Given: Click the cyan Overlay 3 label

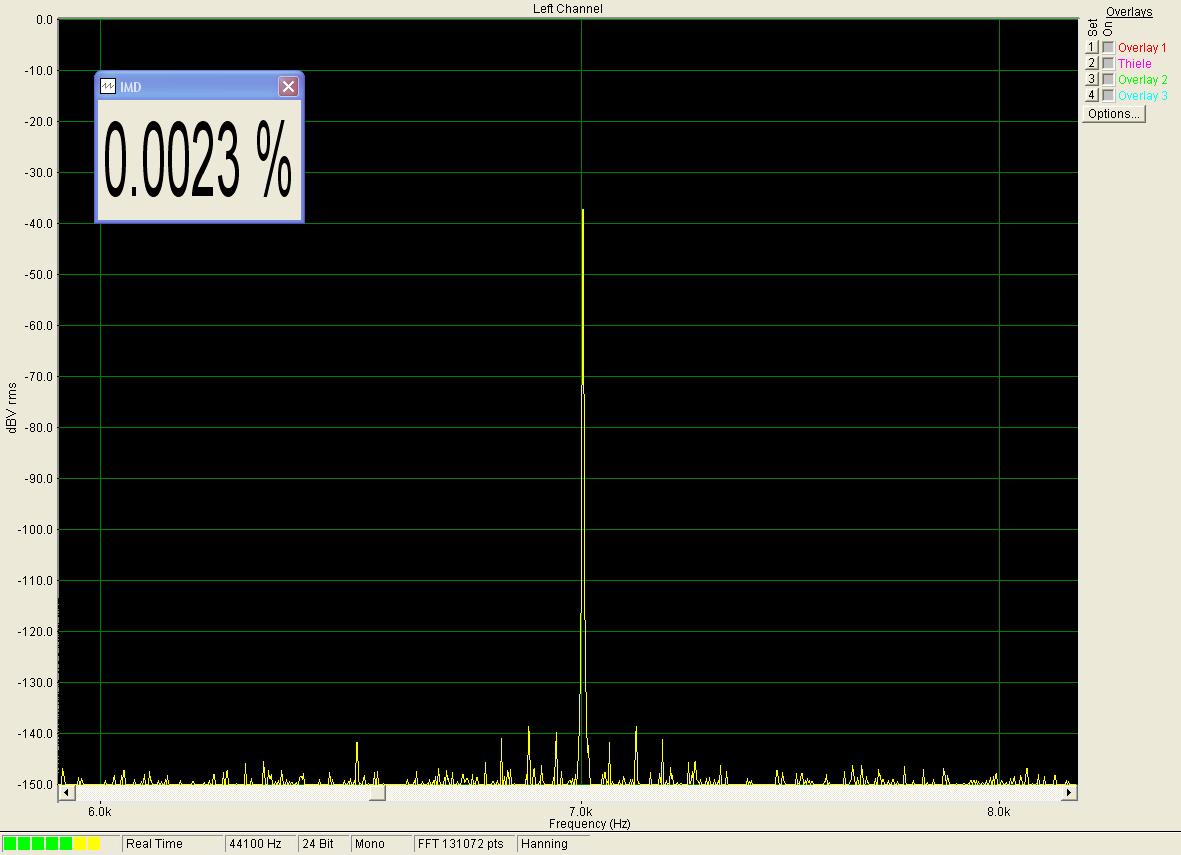Looking at the screenshot, I should (1143, 96).
